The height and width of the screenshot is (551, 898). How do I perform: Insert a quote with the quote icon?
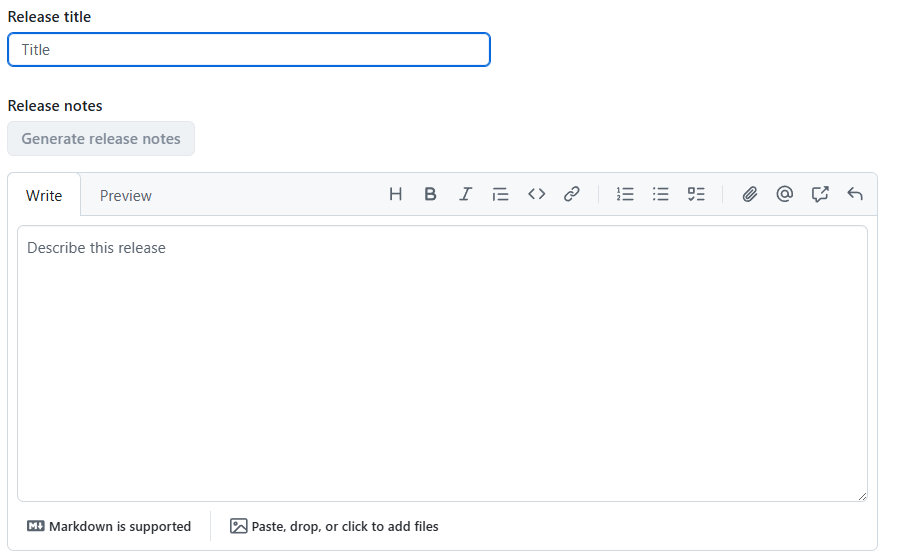coord(501,194)
